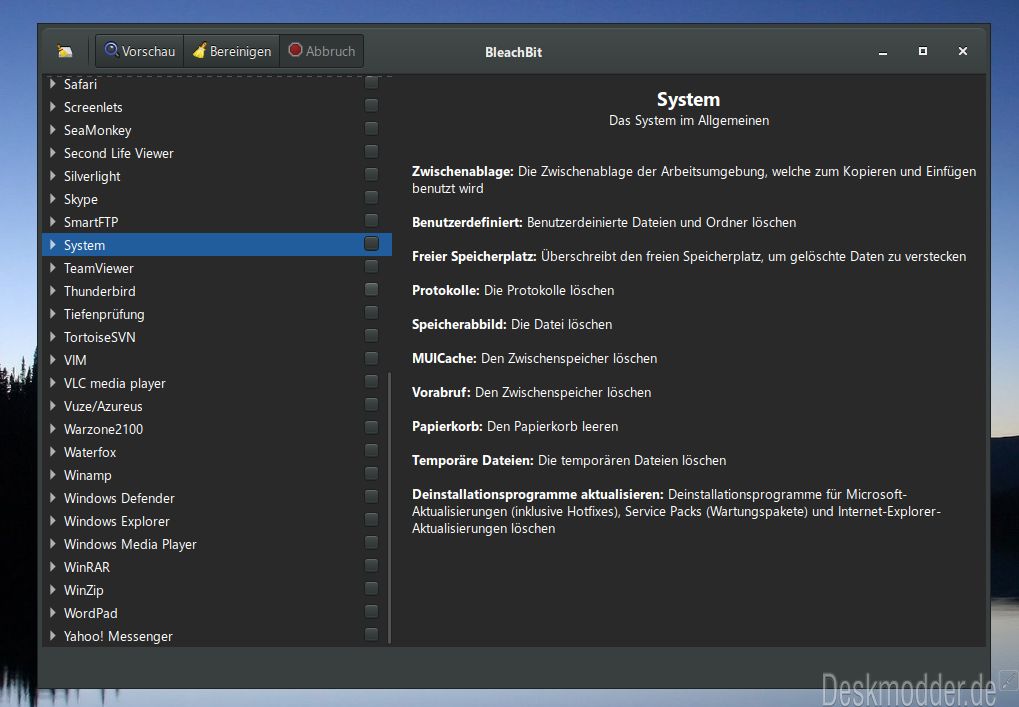Click the Vorschau magnifier icon
Viewport: 1019px width, 707px height.
pos(112,49)
